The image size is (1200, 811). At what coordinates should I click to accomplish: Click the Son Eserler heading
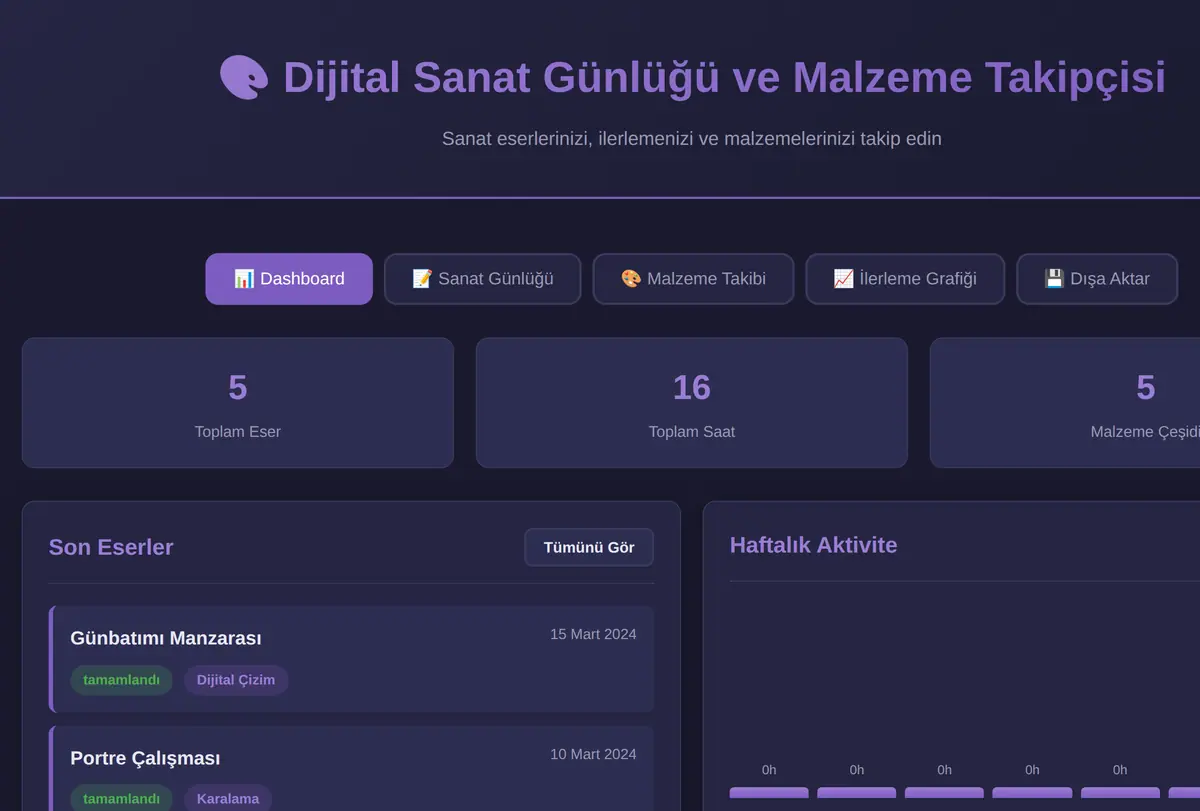[x=111, y=547]
